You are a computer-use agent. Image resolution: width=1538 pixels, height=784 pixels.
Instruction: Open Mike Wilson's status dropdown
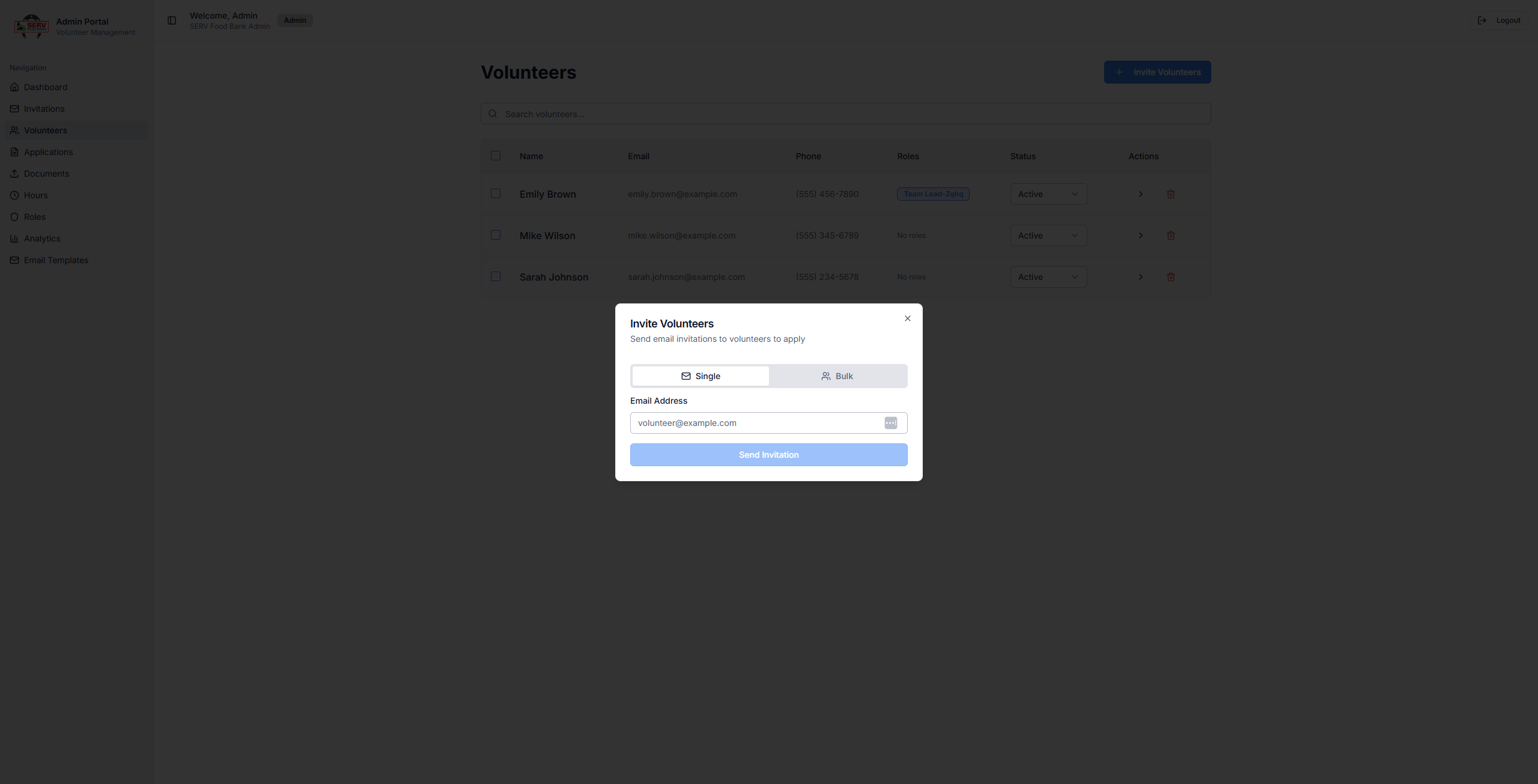tap(1048, 236)
